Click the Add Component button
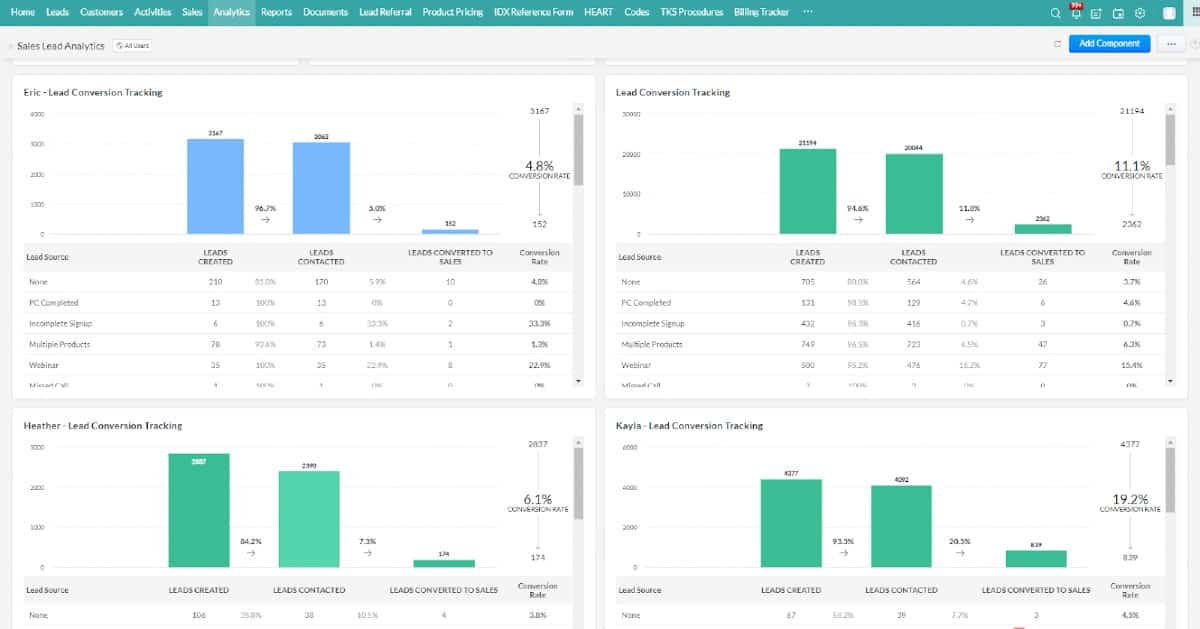The image size is (1200, 629). pos(1109,44)
